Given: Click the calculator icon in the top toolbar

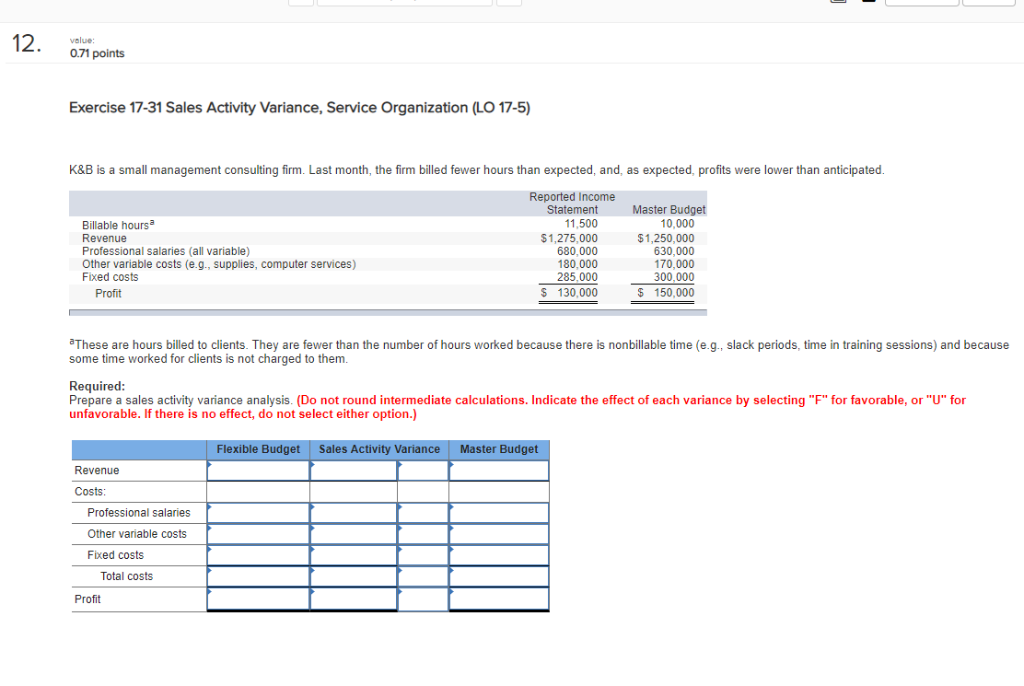Looking at the screenshot, I should click(838, 4).
